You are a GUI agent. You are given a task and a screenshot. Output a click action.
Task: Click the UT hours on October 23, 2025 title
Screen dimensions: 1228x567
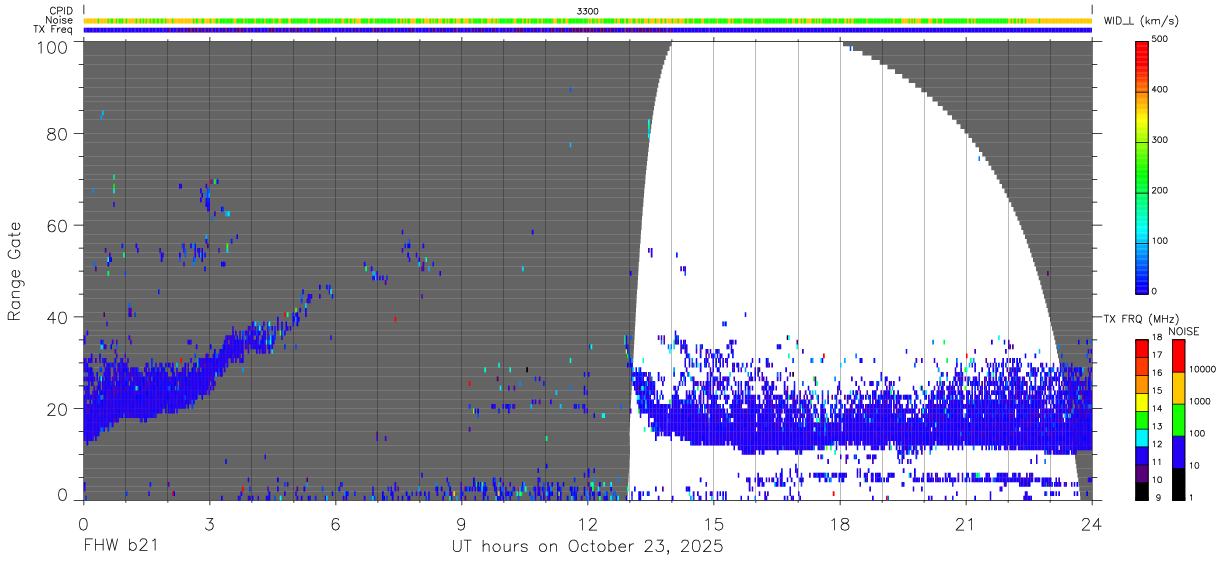click(x=586, y=546)
